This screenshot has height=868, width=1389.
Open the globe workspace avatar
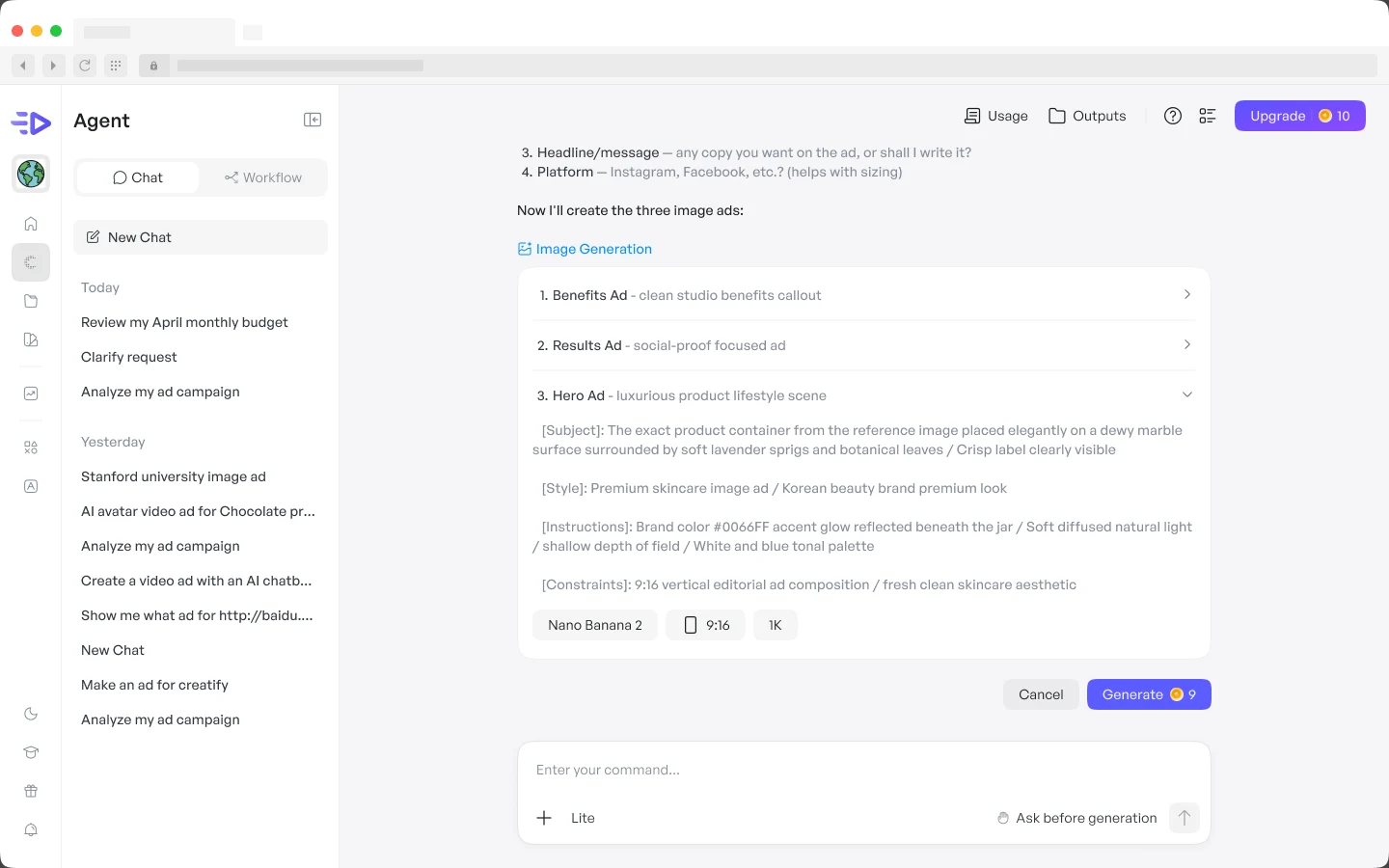point(31,174)
